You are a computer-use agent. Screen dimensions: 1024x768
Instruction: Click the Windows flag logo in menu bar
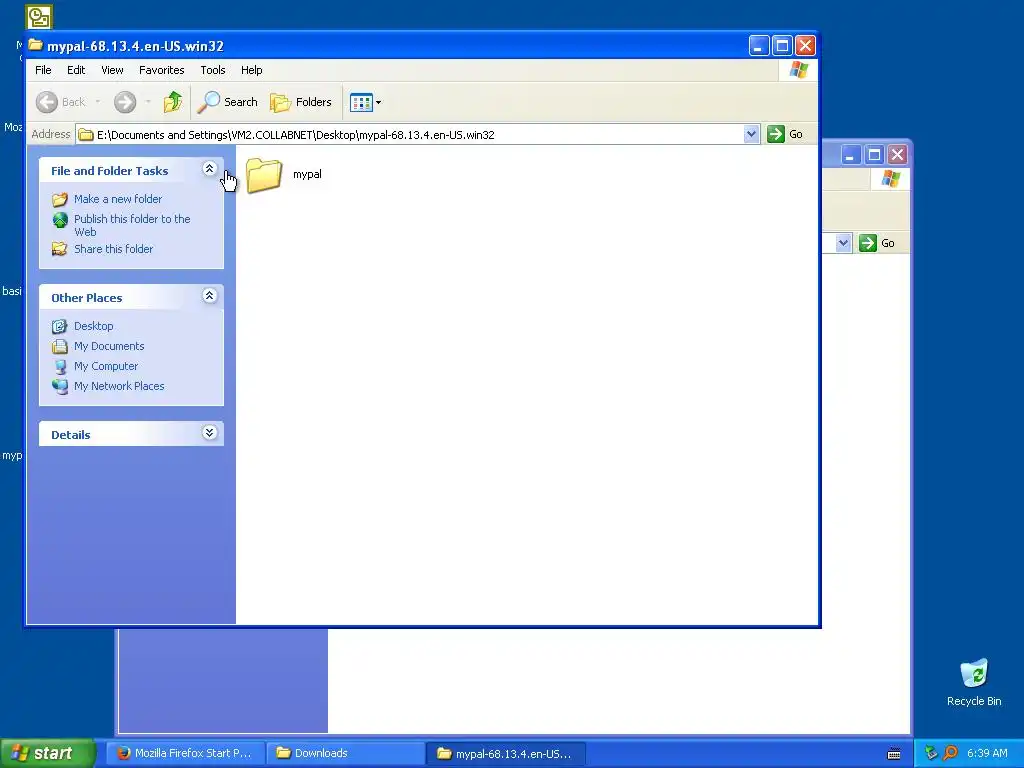pos(798,70)
